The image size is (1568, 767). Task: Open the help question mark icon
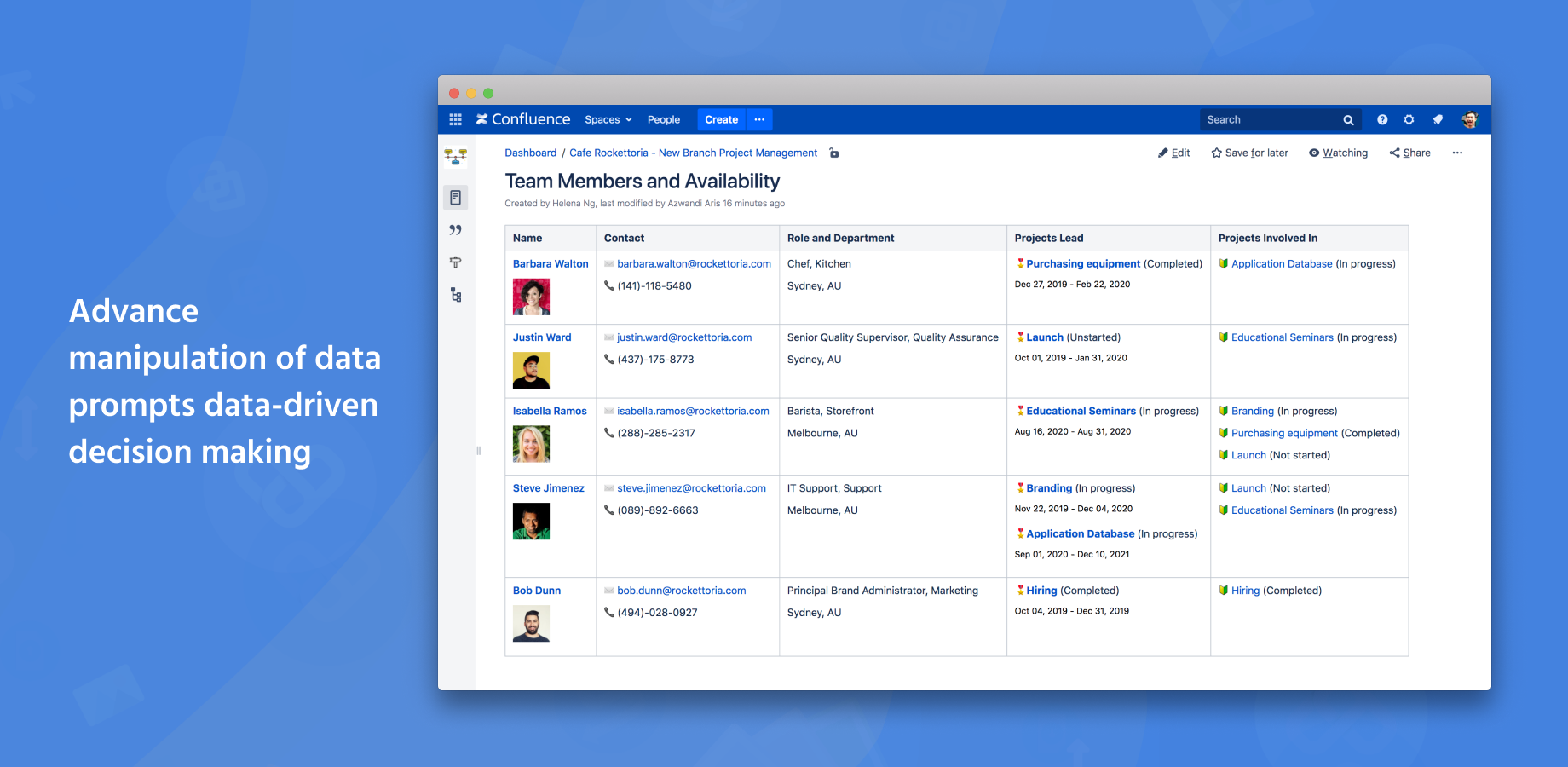1382,120
